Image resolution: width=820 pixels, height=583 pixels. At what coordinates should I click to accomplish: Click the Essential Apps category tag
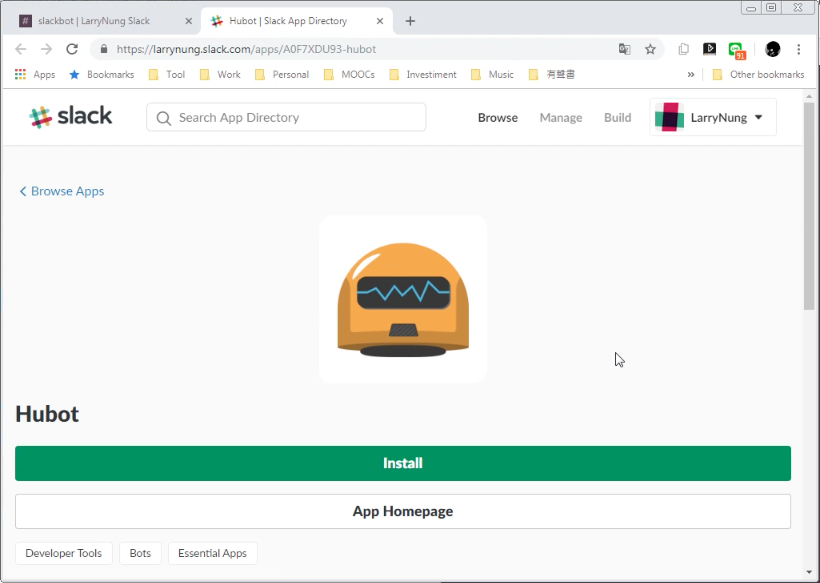click(x=212, y=553)
